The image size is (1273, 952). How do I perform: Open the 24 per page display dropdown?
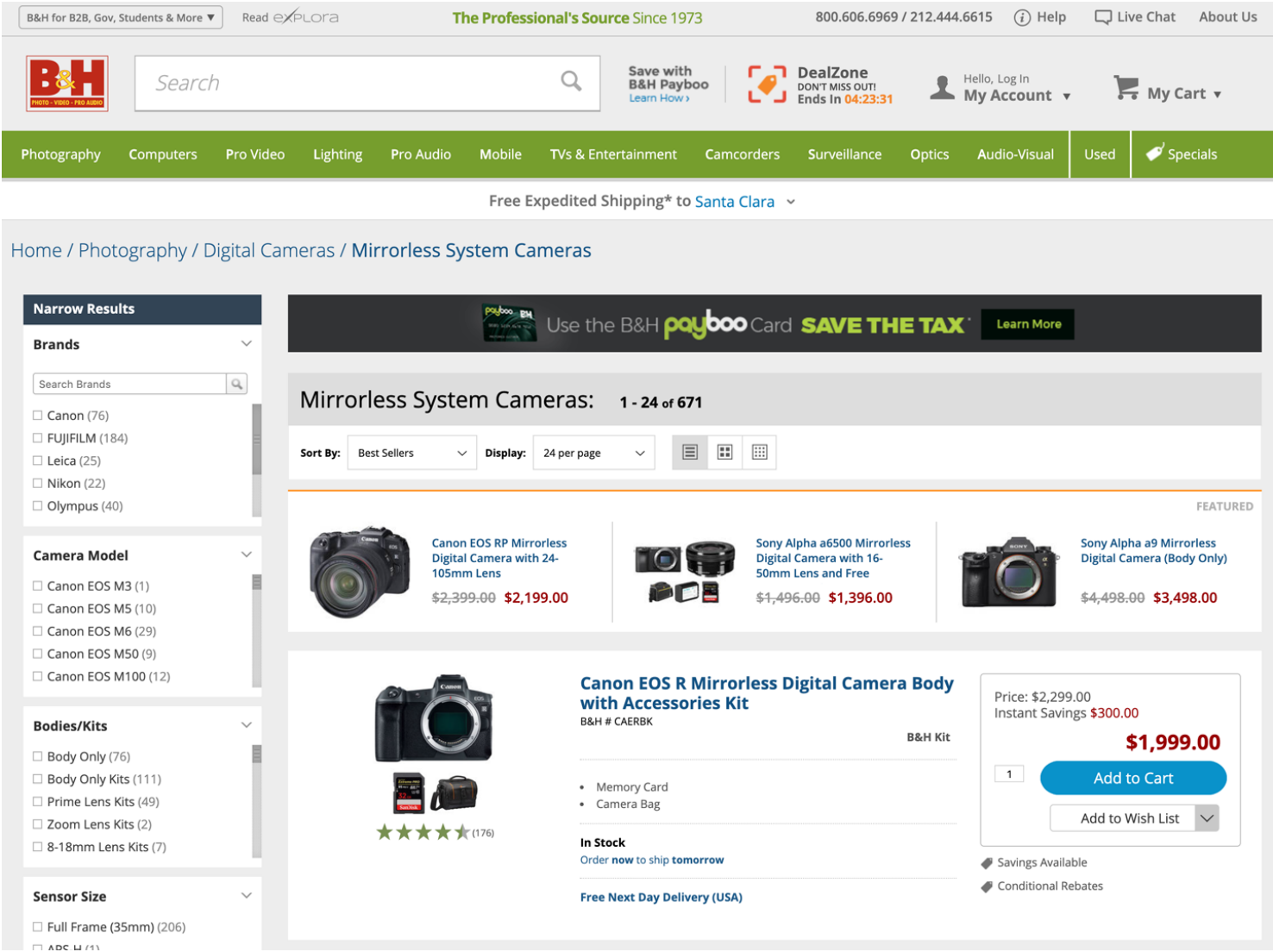click(593, 453)
